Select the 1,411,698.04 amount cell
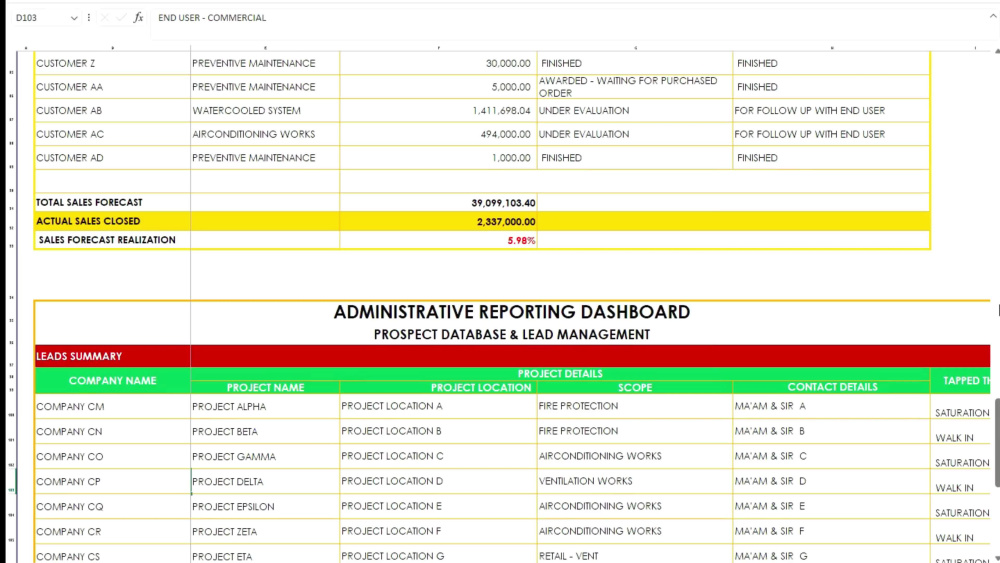Viewport: 1000px width, 563px height. coord(438,110)
